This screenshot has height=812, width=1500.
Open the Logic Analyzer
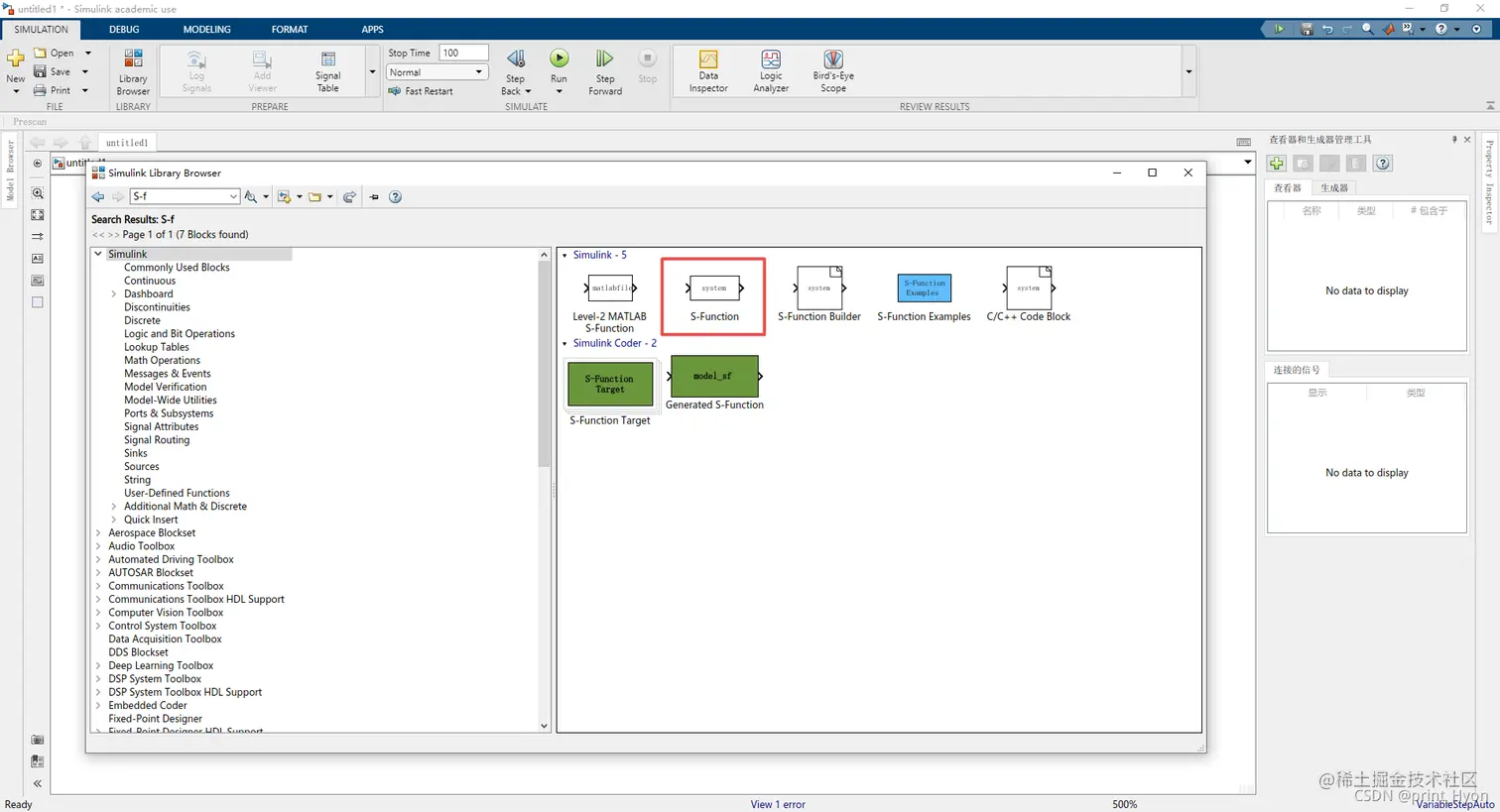pyautogui.click(x=771, y=71)
